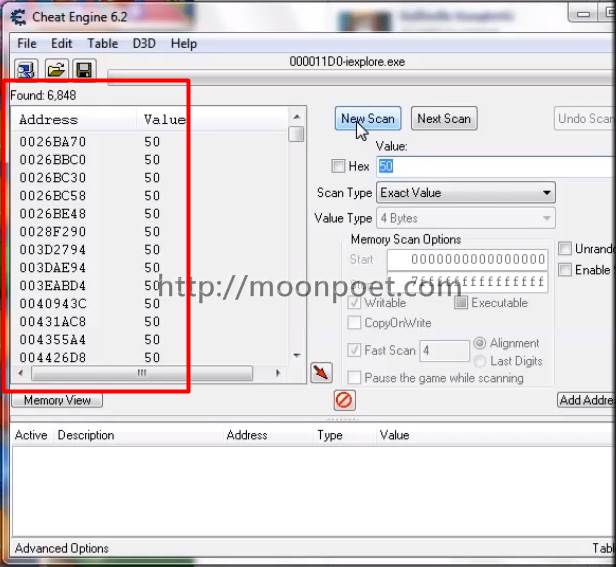This screenshot has height=567, width=616.
Task: Open the D3D menu
Action: click(144, 44)
